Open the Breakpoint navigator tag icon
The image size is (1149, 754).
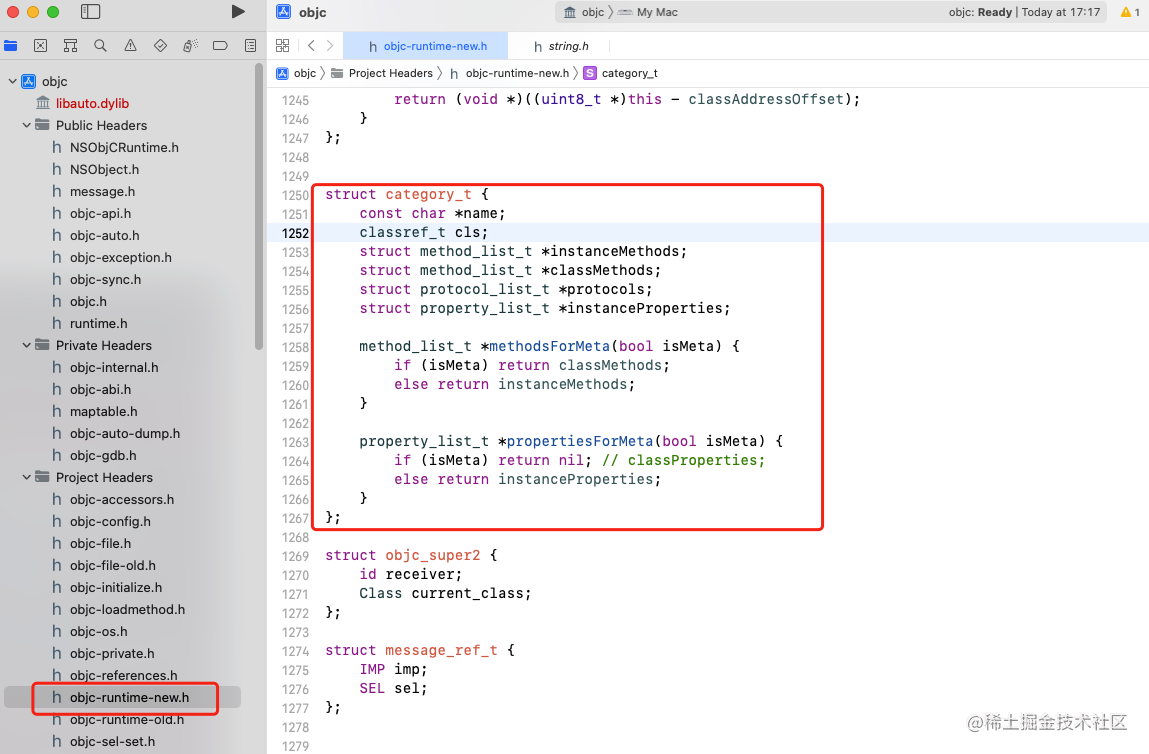(x=221, y=45)
